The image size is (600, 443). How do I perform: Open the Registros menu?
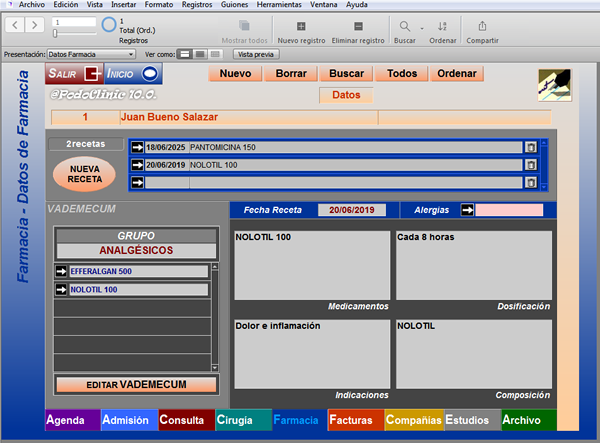197,5
